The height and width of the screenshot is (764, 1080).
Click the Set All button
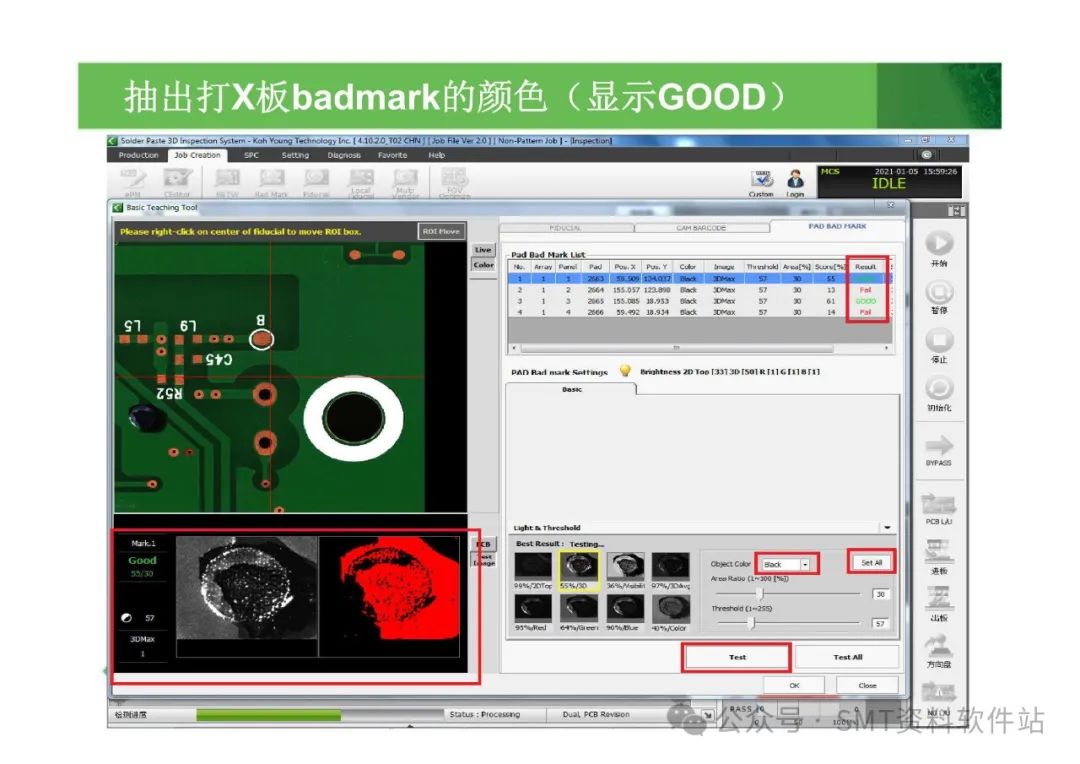tap(871, 563)
